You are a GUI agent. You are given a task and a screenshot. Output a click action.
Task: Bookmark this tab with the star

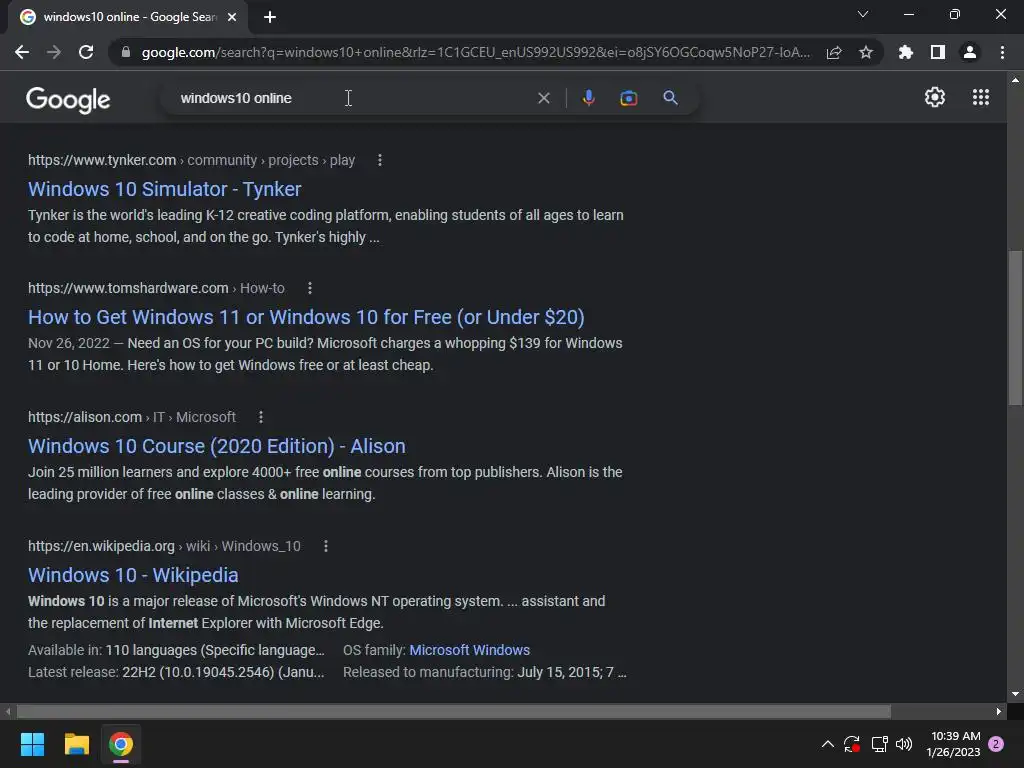coord(866,52)
